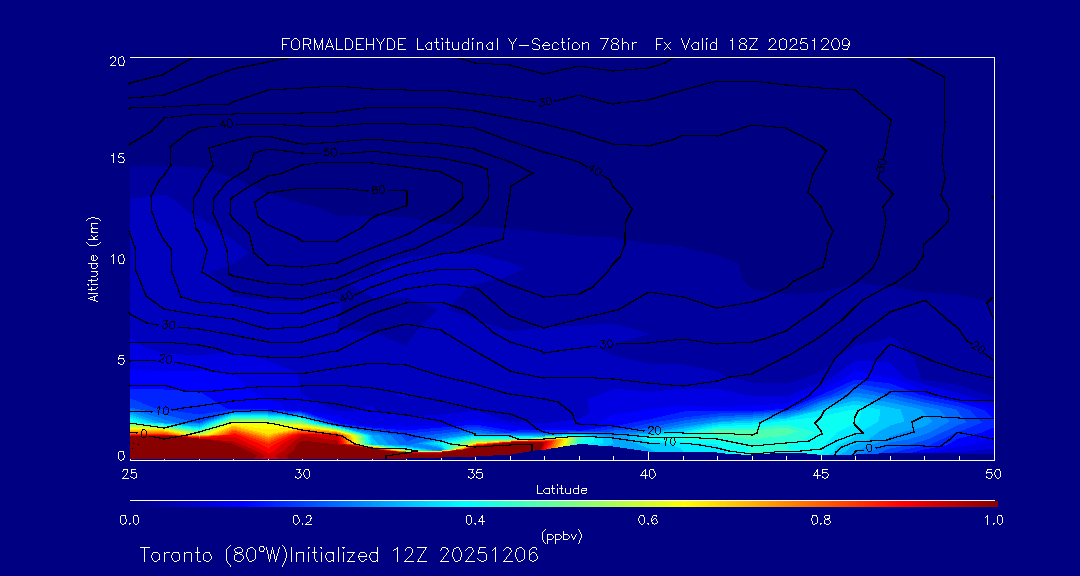Click the latitude axis tick label 50
The height and width of the screenshot is (576, 1080).
point(994,474)
